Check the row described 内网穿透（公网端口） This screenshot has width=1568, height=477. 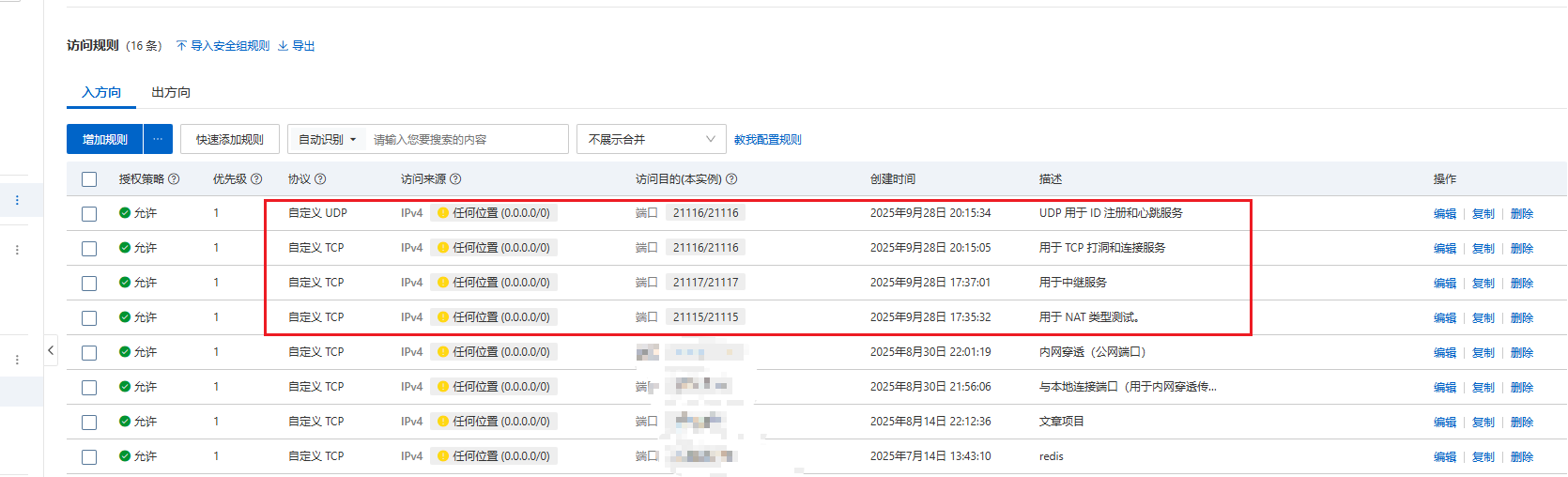click(x=89, y=353)
